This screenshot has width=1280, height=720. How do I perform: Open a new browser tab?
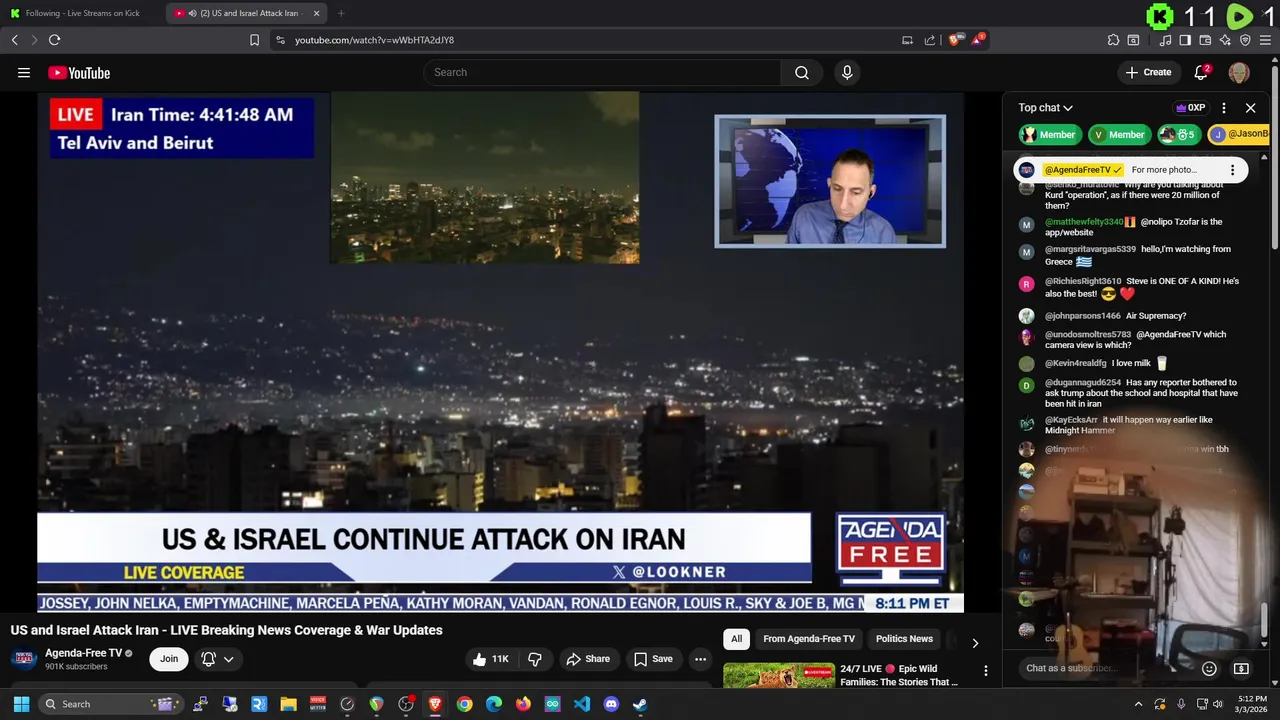point(341,13)
